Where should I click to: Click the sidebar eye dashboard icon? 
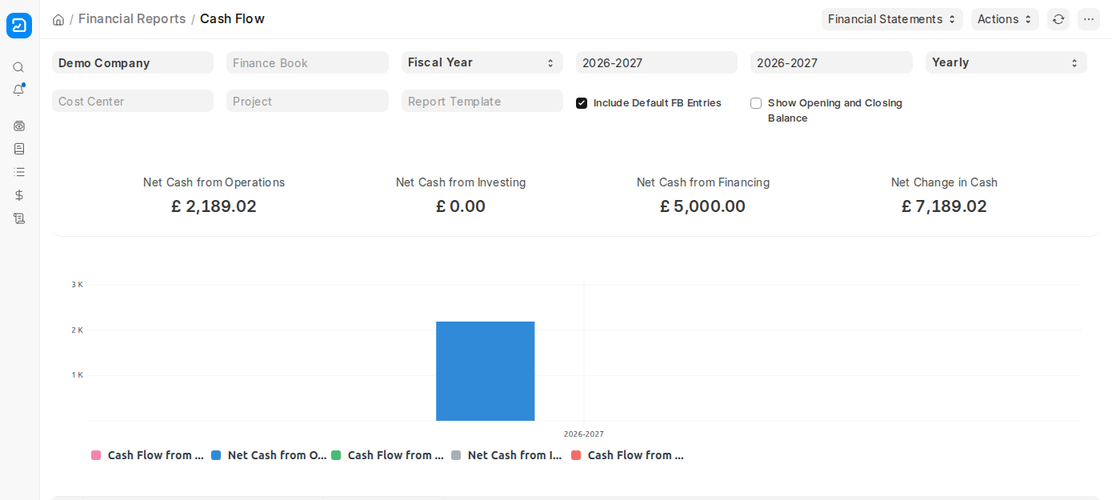[x=19, y=126]
